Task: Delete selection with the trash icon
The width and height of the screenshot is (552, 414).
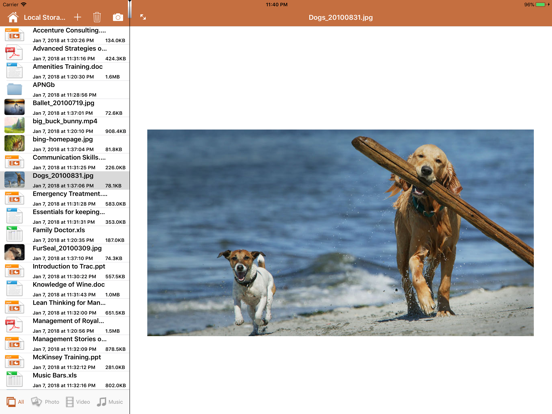Action: pos(97,17)
